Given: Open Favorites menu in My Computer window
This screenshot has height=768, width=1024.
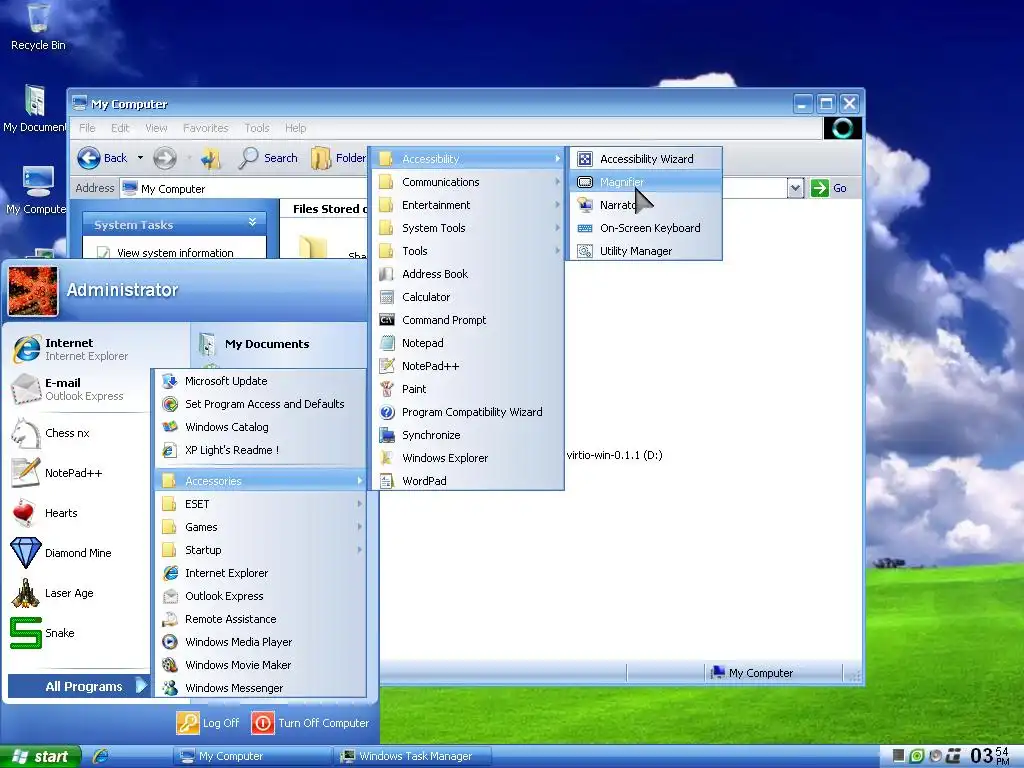Looking at the screenshot, I should [x=205, y=128].
